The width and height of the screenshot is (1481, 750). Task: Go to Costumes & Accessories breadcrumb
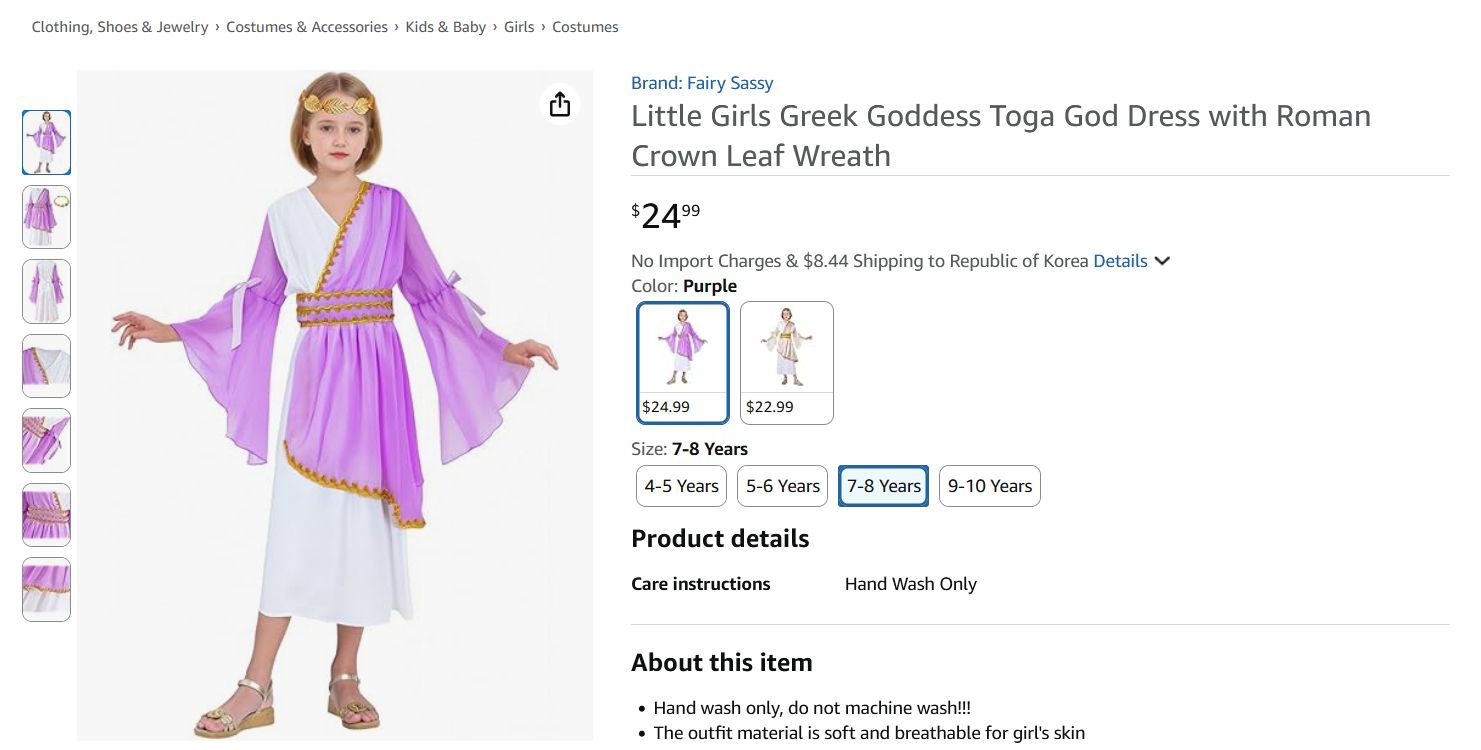(x=307, y=27)
